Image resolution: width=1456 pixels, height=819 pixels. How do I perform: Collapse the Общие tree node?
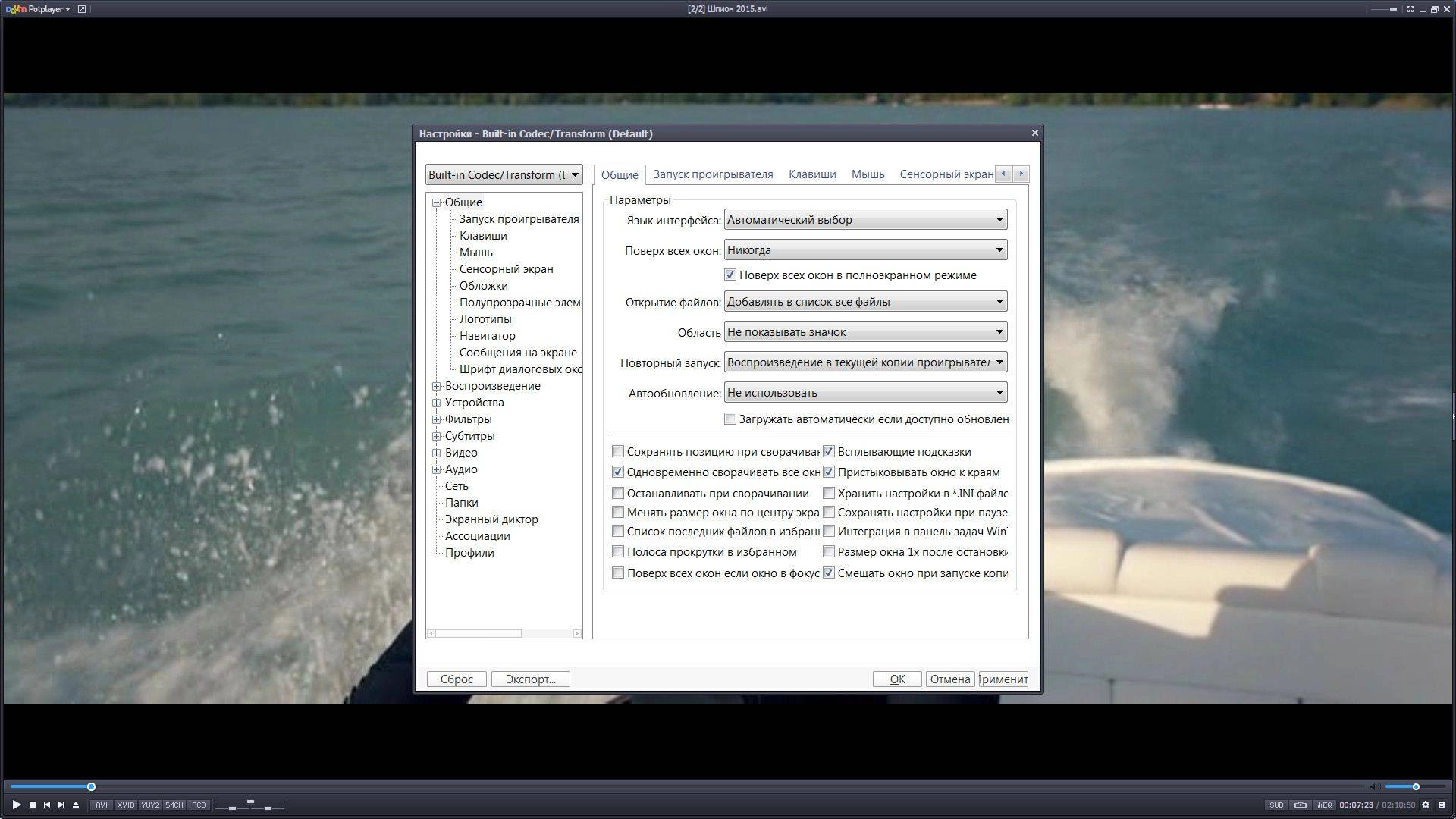click(x=437, y=202)
